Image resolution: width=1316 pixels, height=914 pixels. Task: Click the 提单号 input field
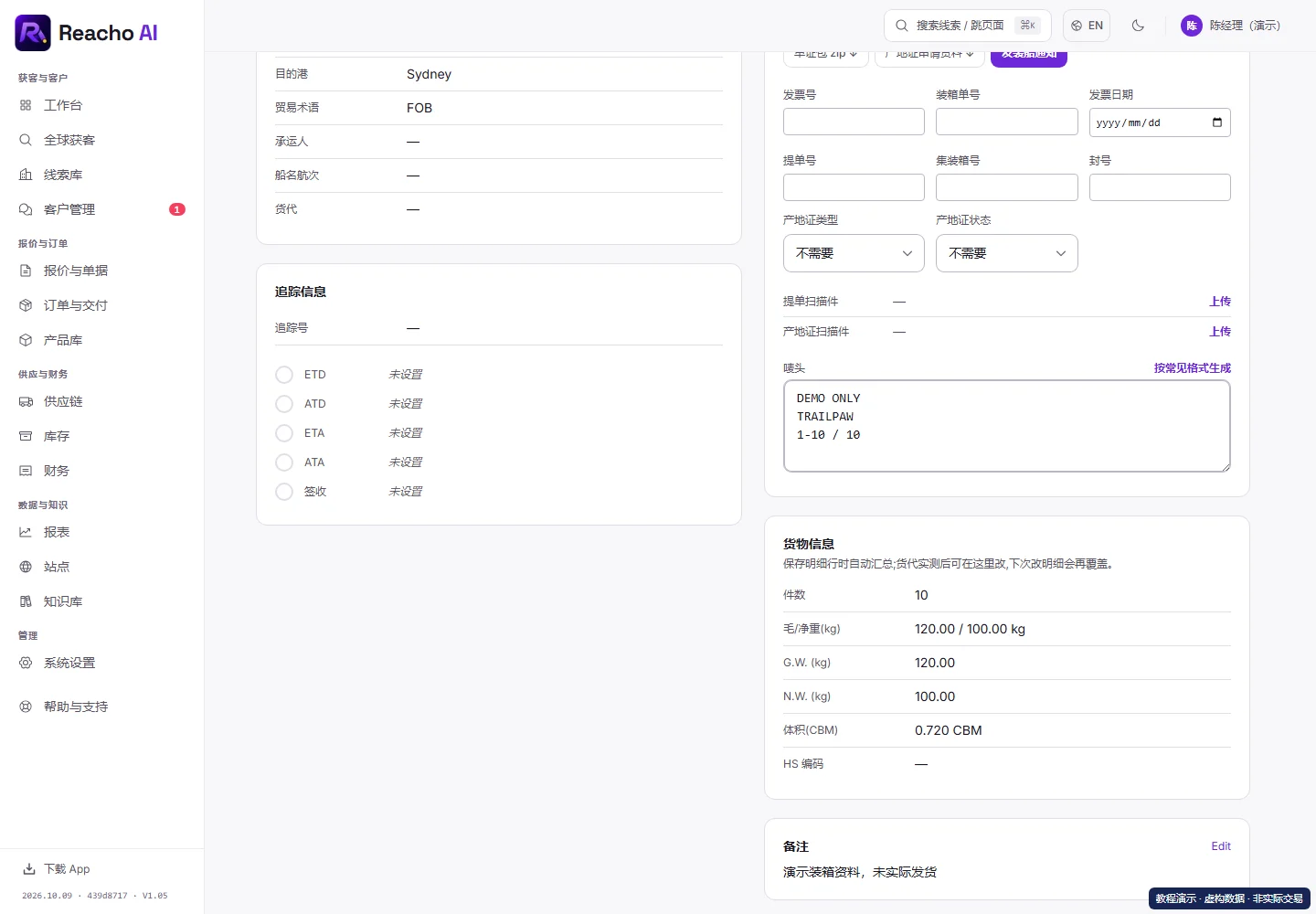tap(854, 187)
